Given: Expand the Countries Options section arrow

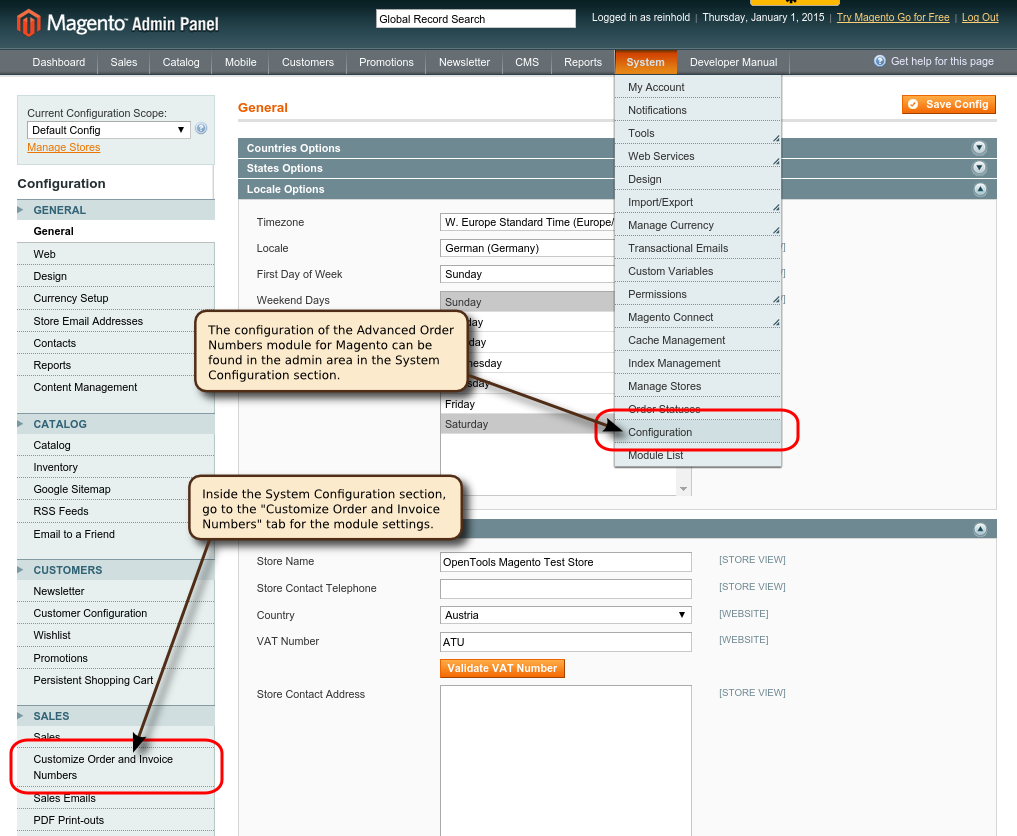Looking at the screenshot, I should 979,148.
